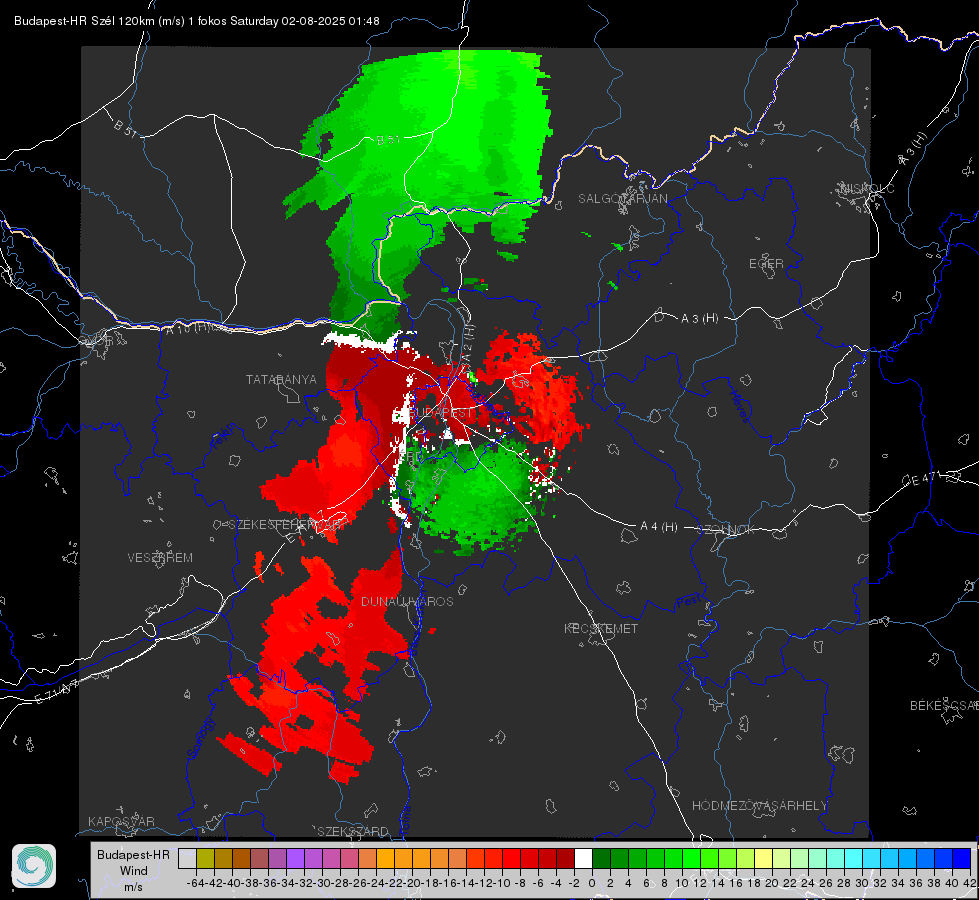Pick the cyan swatch between 28 and 30

coord(853,858)
